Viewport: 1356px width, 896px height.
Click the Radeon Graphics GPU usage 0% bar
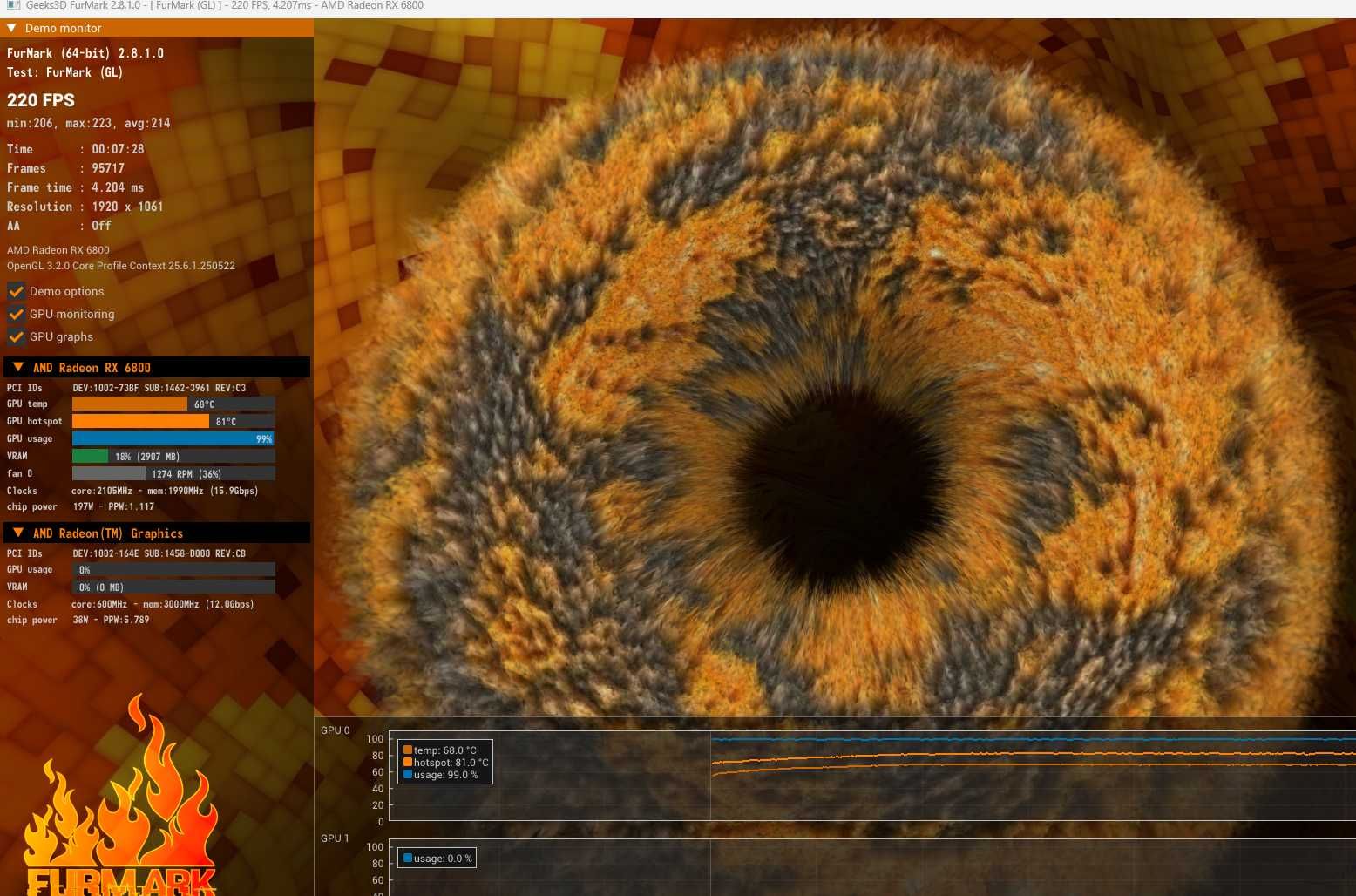173,569
